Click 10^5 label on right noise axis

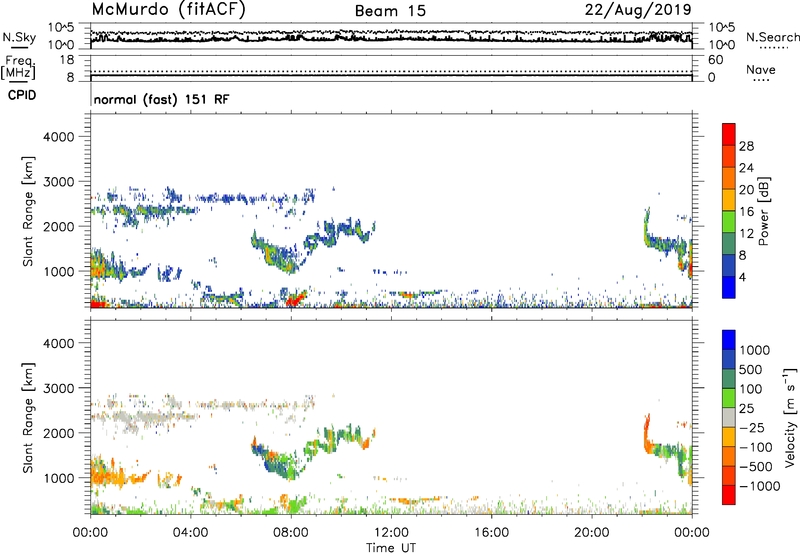pyautogui.click(x=722, y=27)
